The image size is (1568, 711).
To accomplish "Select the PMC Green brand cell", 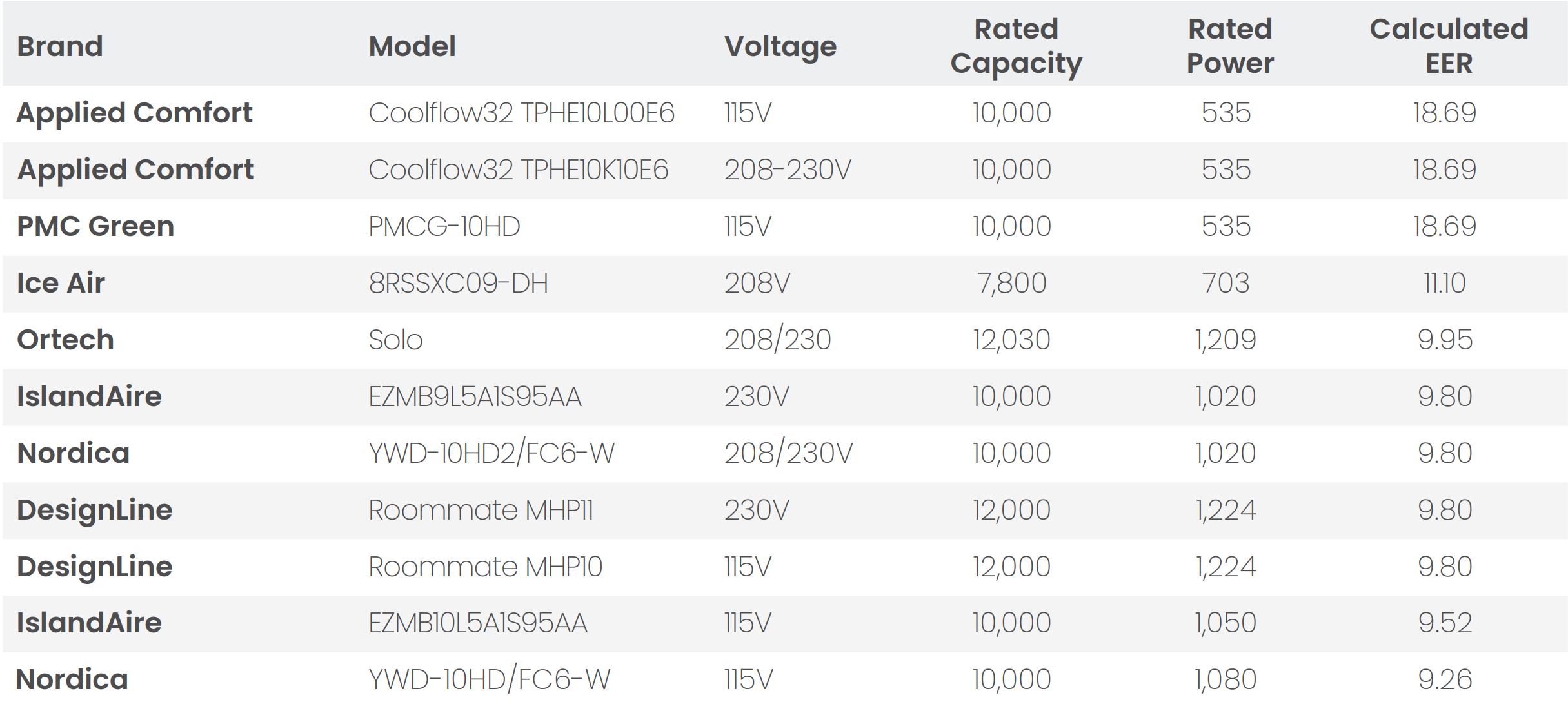I will coord(95,226).
